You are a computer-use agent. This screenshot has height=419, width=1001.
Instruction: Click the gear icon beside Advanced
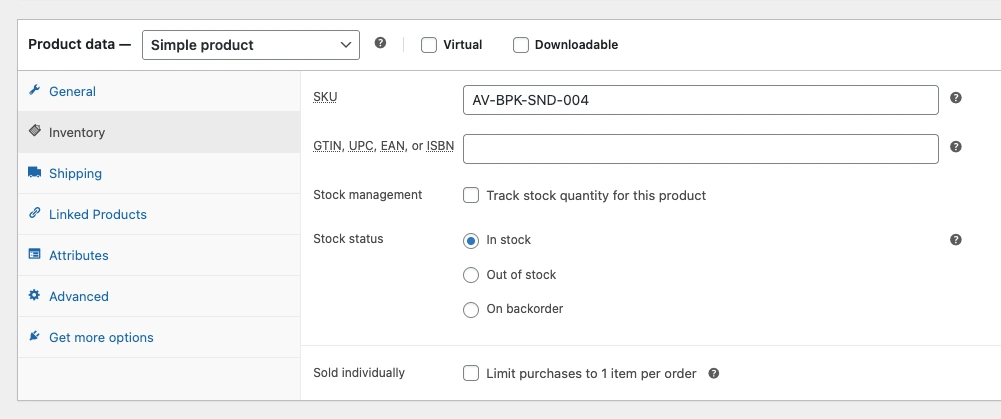34,295
